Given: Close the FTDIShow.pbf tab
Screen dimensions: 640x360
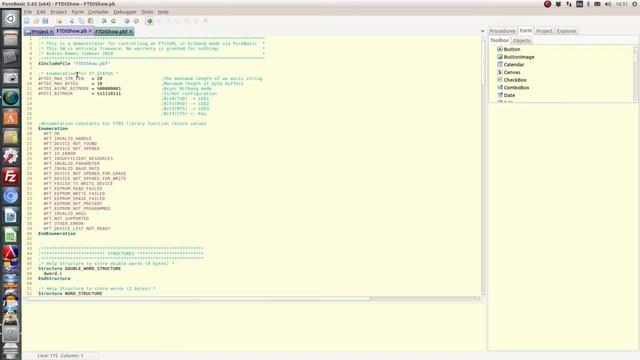Looking at the screenshot, I should 131,31.
